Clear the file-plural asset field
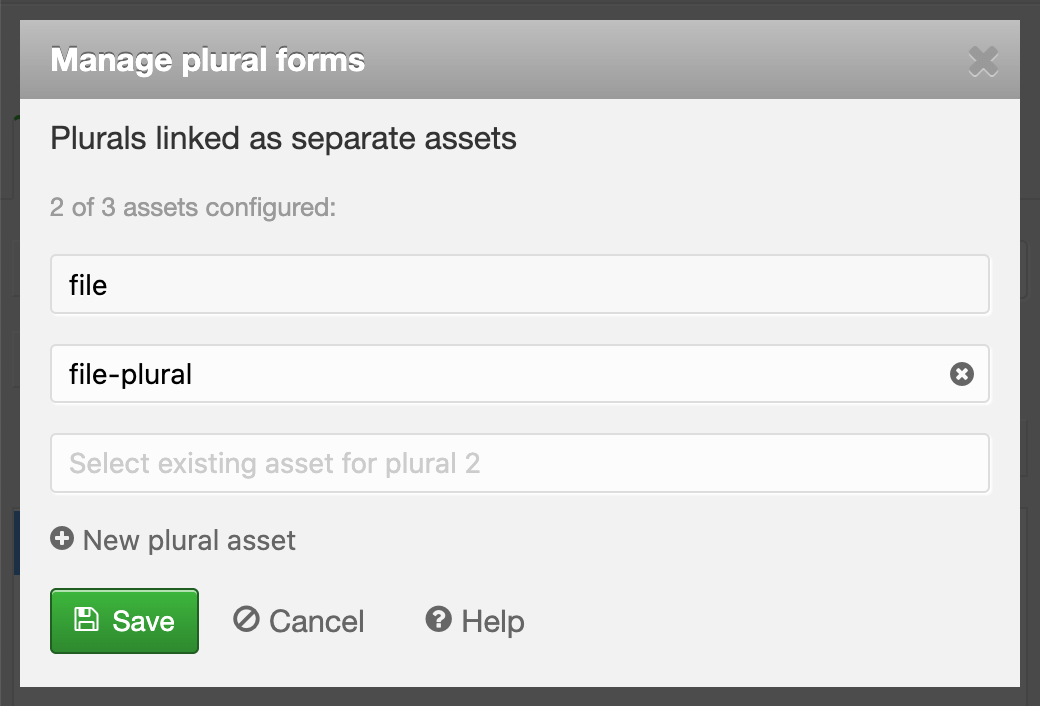Screen dimensions: 1040x706 pos(961,374)
